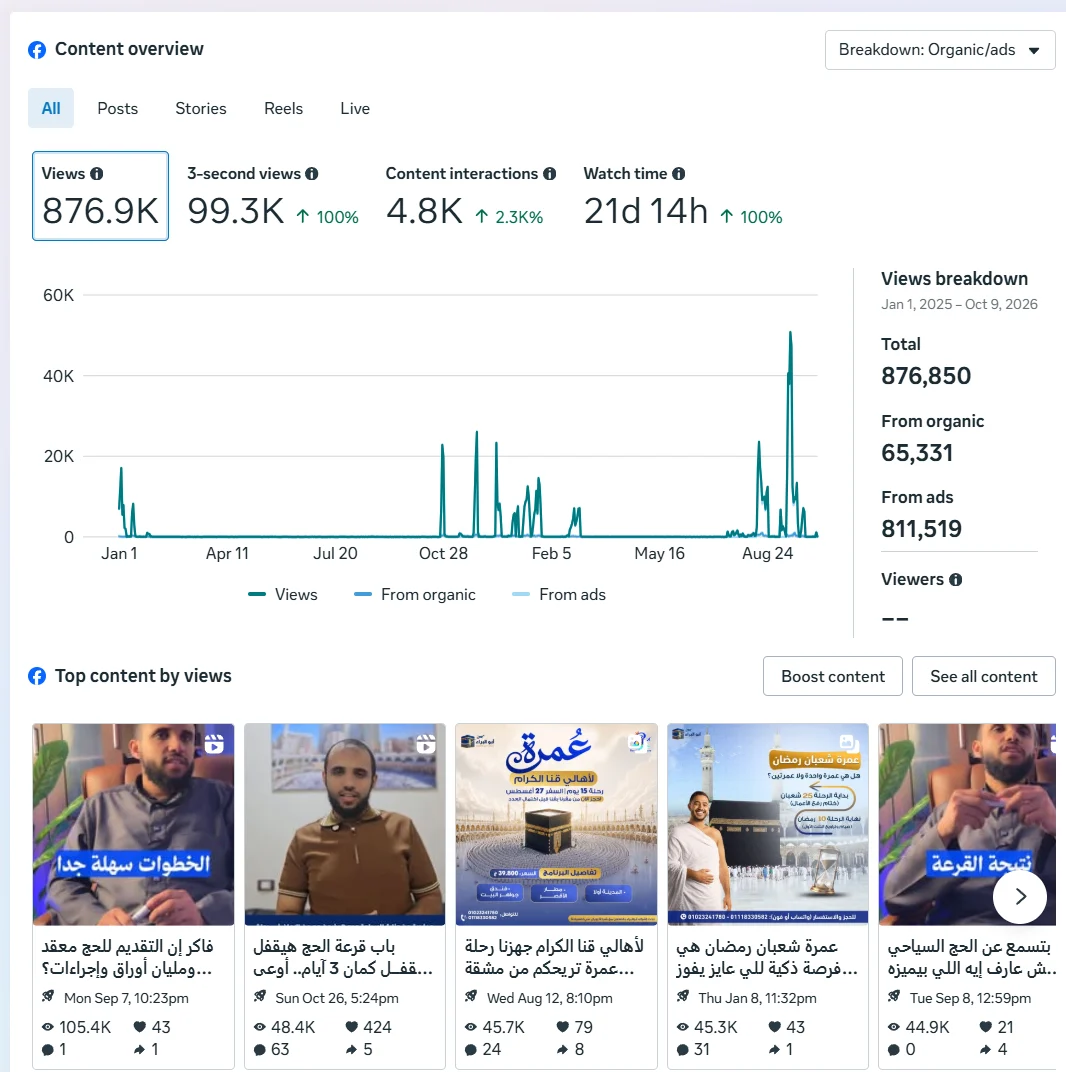Click the Boost content button
The width and height of the screenshot is (1066, 1072).
tap(833, 676)
